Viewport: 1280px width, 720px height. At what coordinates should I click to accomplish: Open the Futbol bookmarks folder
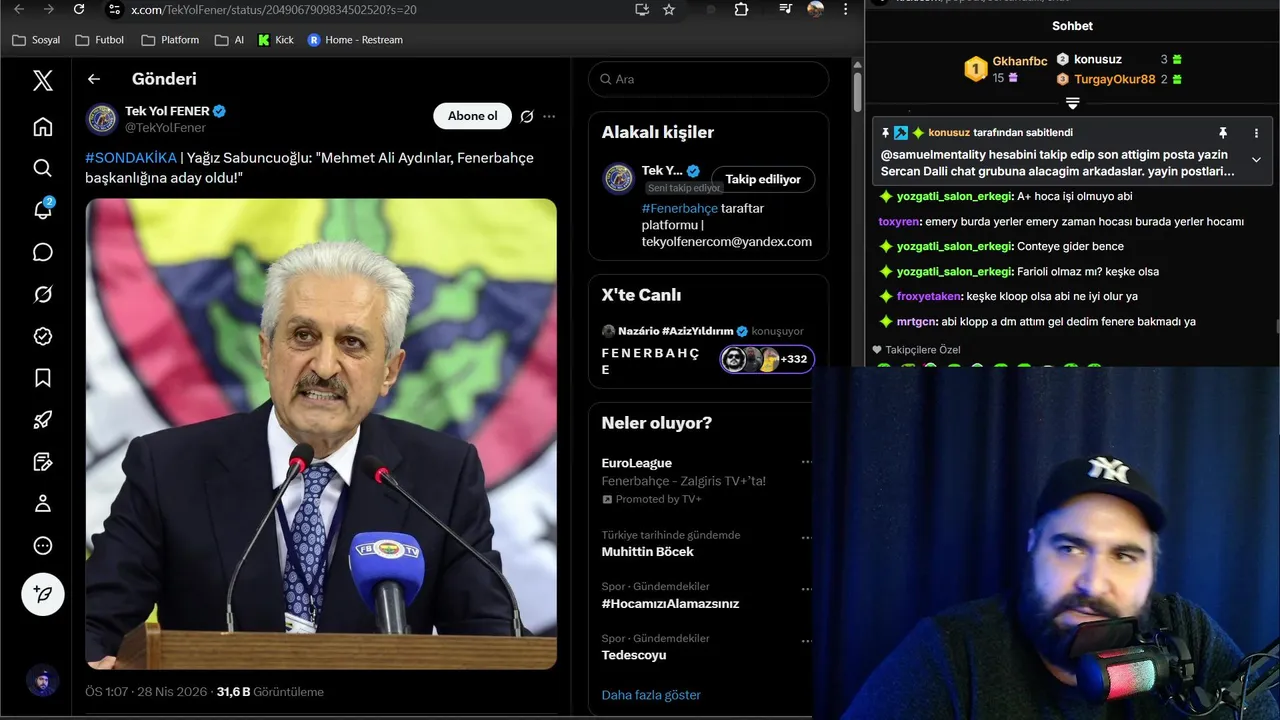pos(100,40)
